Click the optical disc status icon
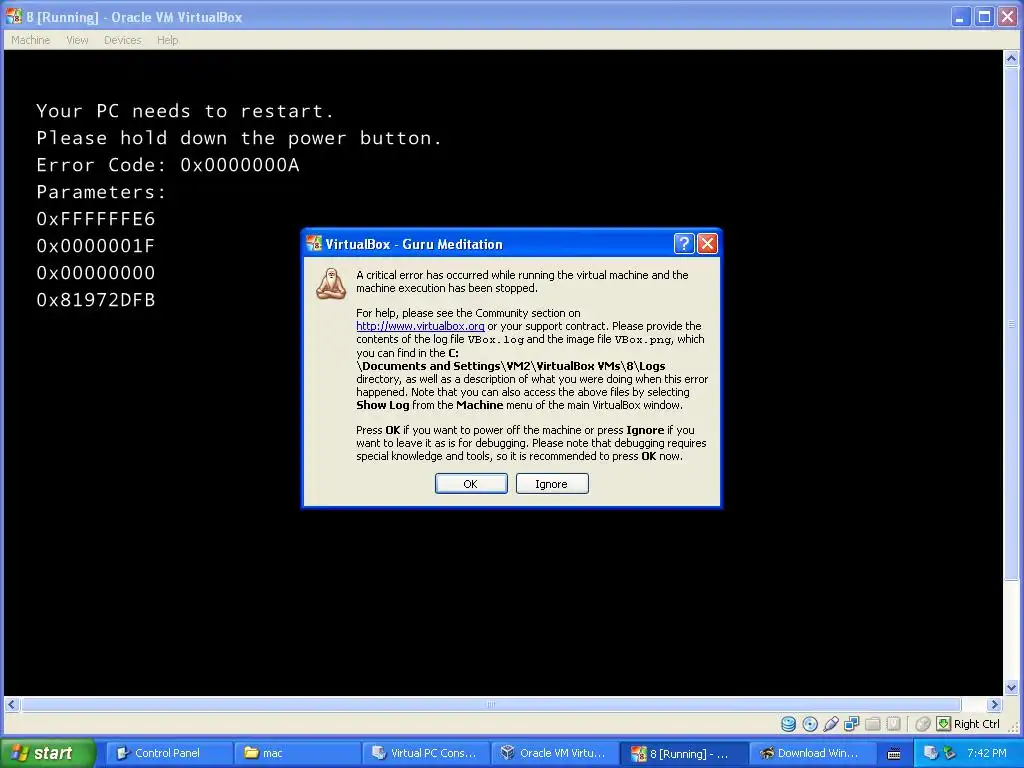 (x=810, y=724)
